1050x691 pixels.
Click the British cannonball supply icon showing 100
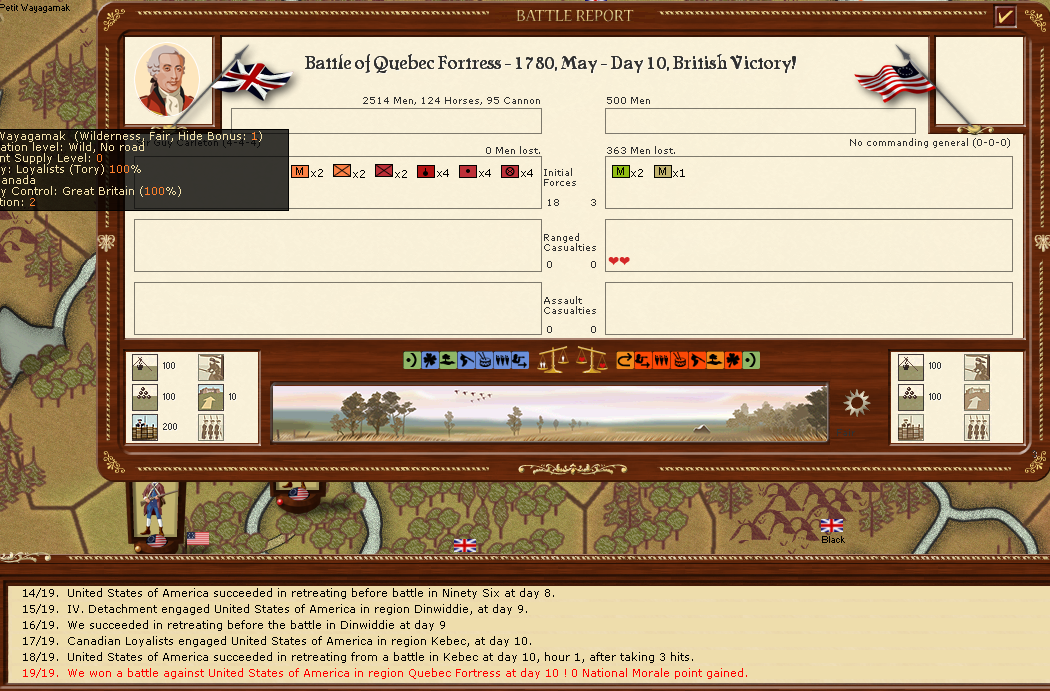144,397
